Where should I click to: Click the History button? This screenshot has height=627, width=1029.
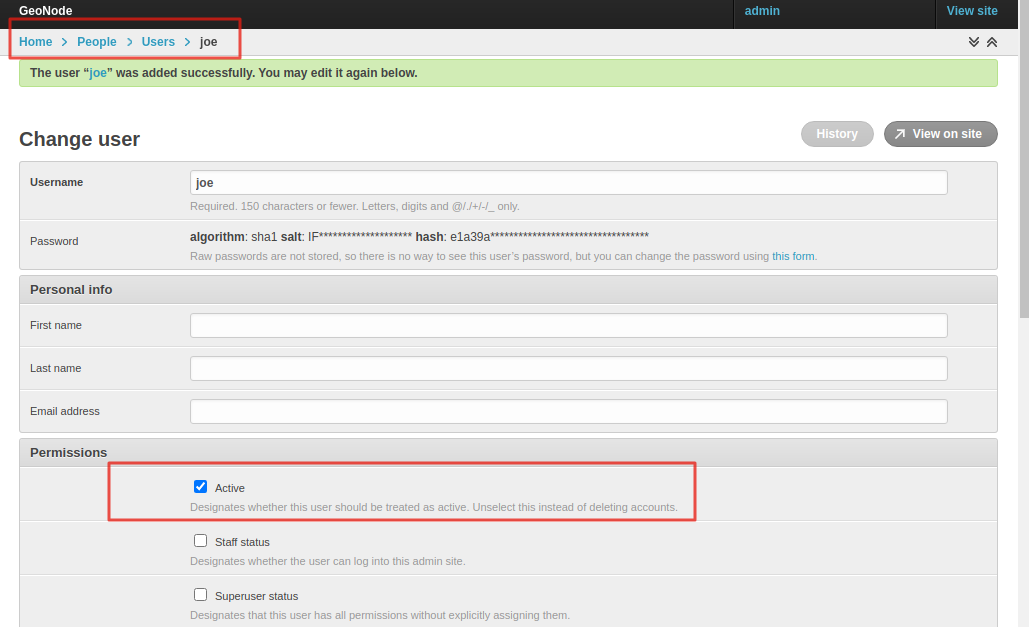pos(837,134)
